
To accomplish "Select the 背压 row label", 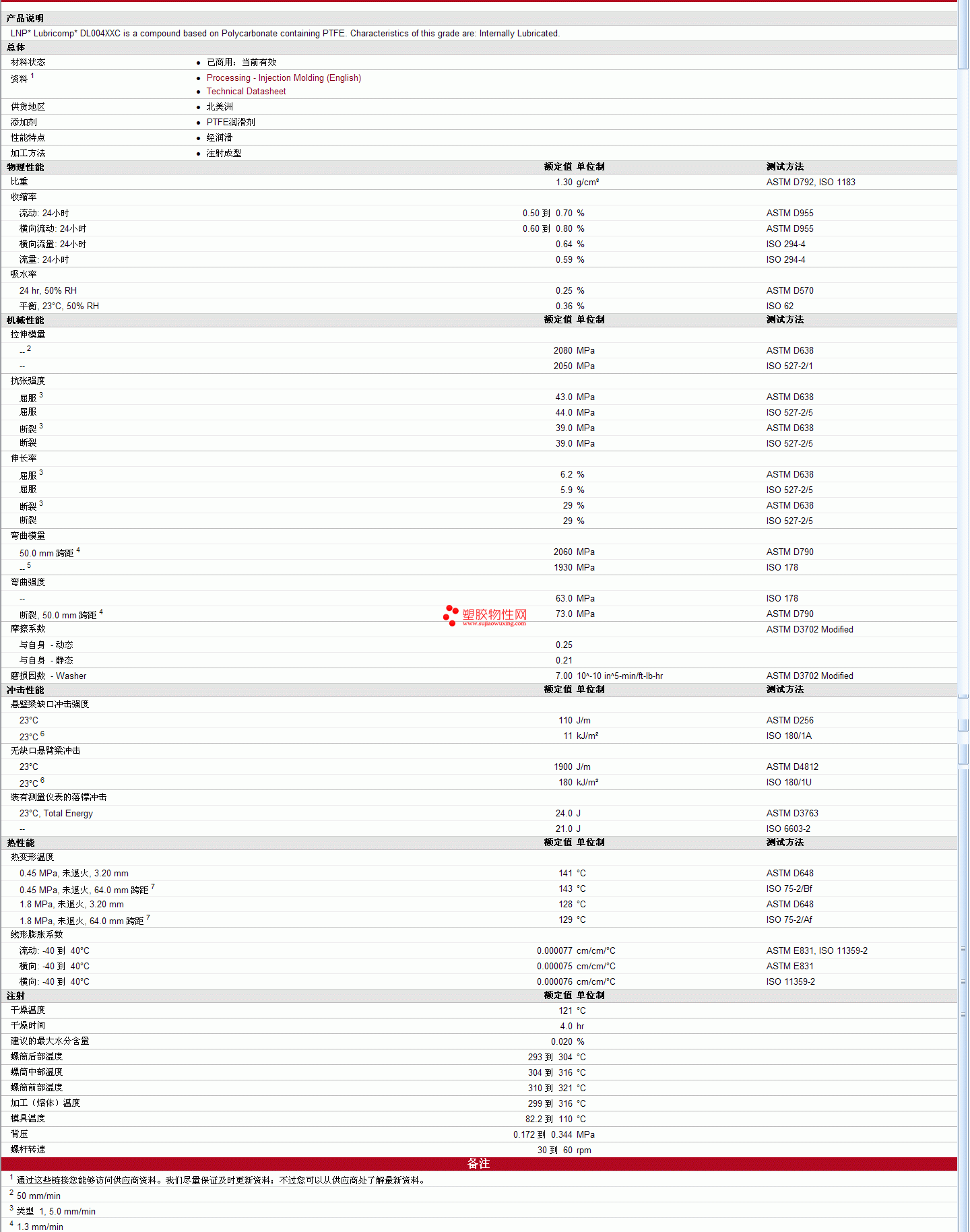I will click(x=20, y=1134).
